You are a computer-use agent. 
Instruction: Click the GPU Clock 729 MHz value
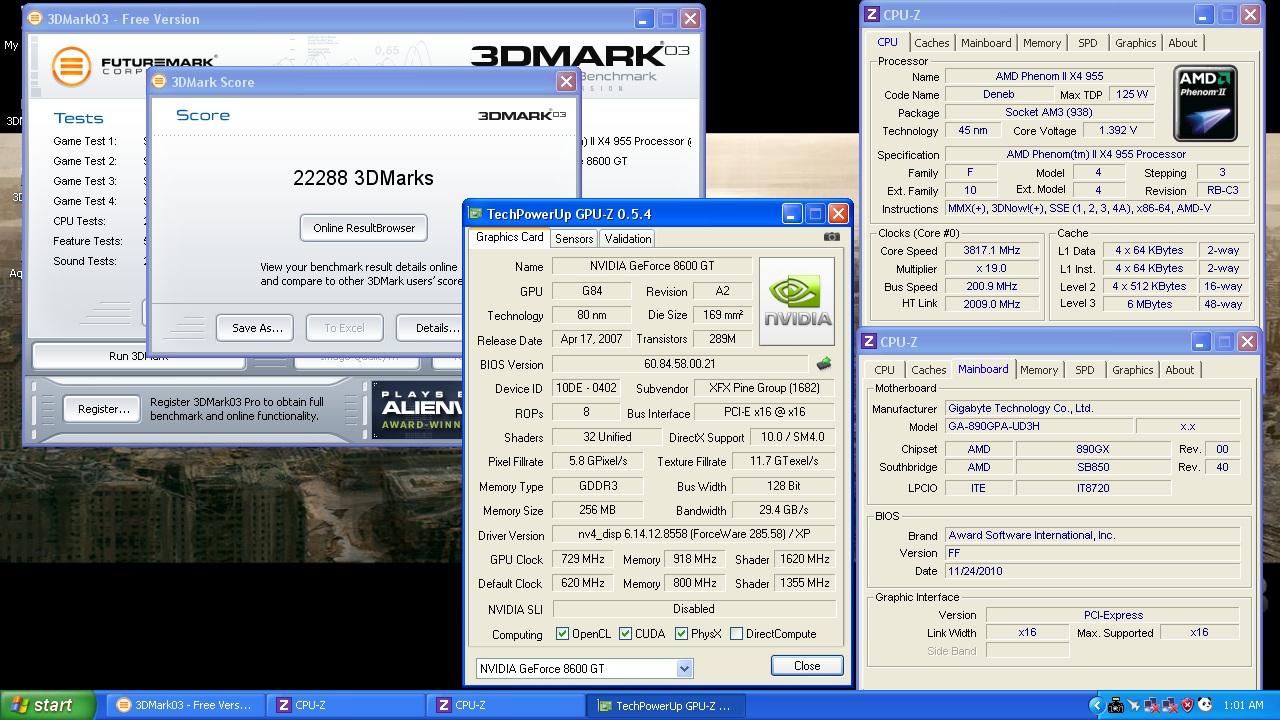582,560
